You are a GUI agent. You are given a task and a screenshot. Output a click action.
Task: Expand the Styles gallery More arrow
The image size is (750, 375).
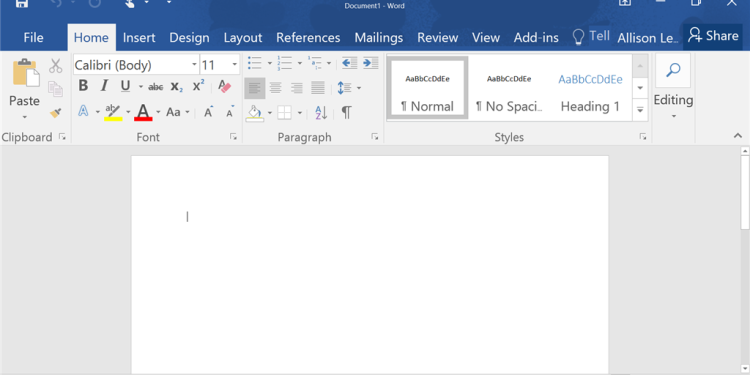pyautogui.click(x=640, y=110)
